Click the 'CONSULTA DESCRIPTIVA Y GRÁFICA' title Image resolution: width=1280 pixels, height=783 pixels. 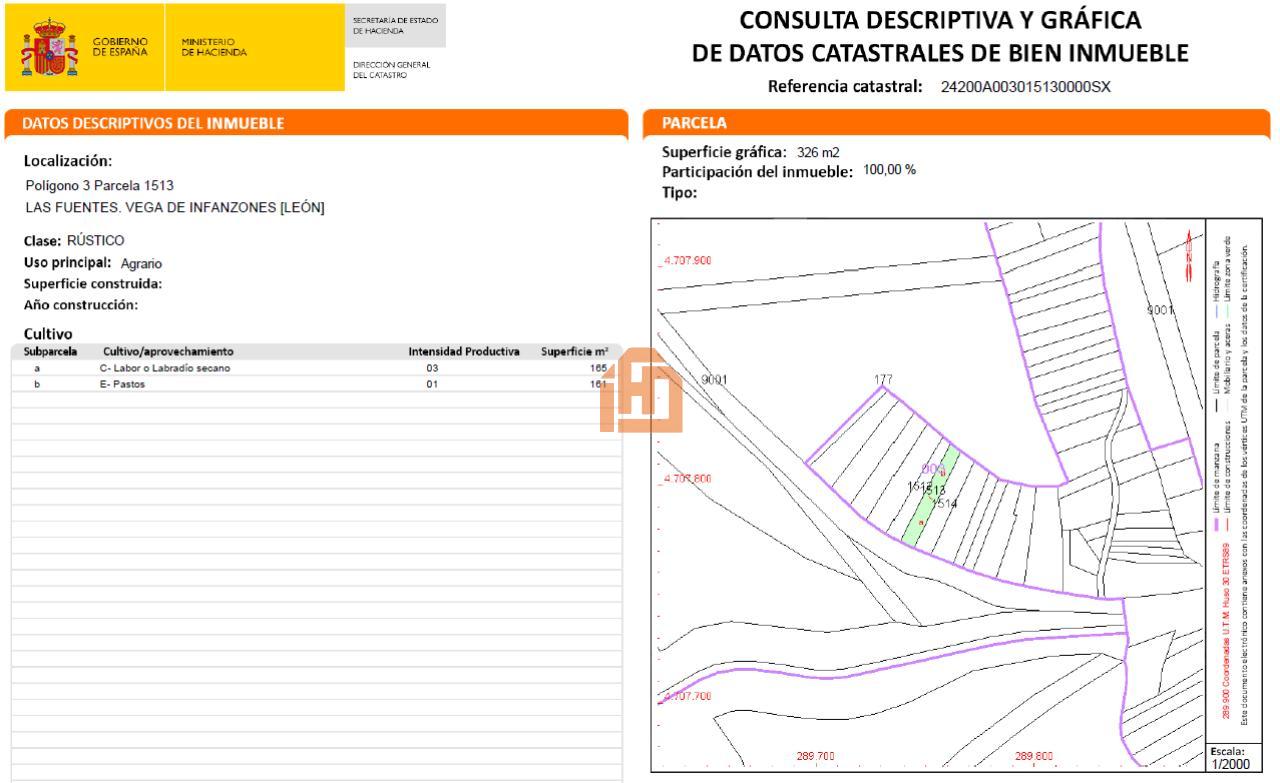[x=941, y=20]
